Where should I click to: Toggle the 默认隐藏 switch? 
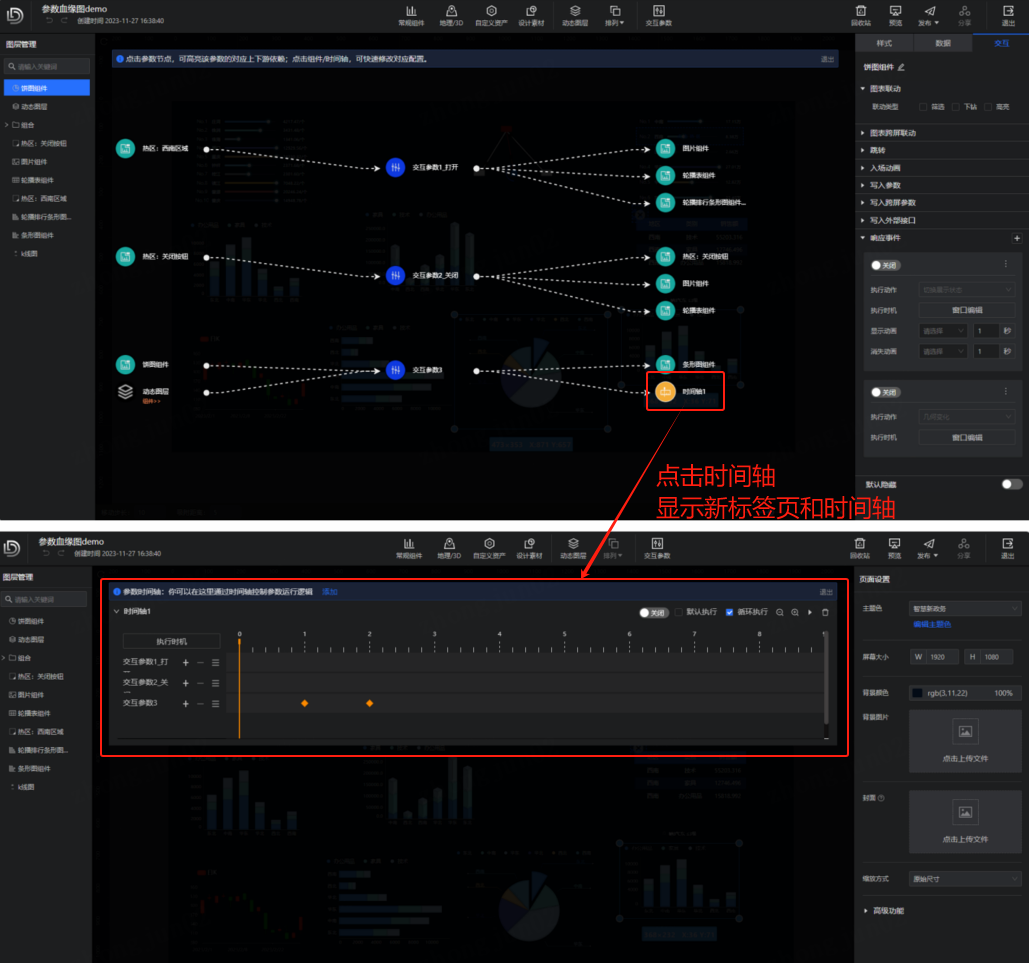point(1011,484)
